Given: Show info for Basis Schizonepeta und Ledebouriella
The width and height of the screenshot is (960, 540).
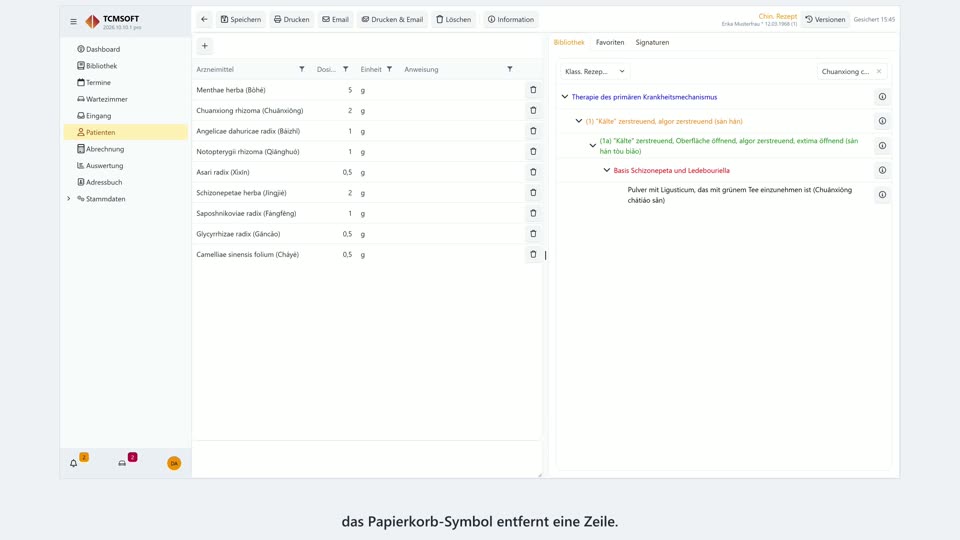Looking at the screenshot, I should 882,170.
